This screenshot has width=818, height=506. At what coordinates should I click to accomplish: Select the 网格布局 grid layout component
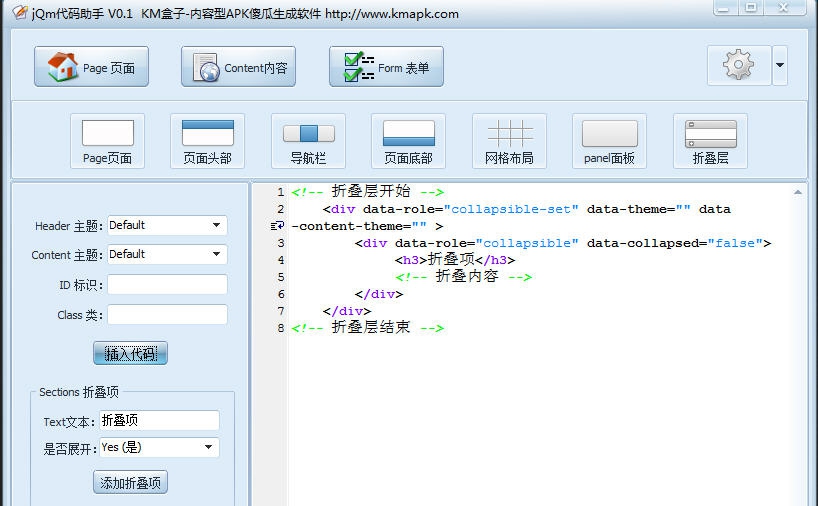510,141
